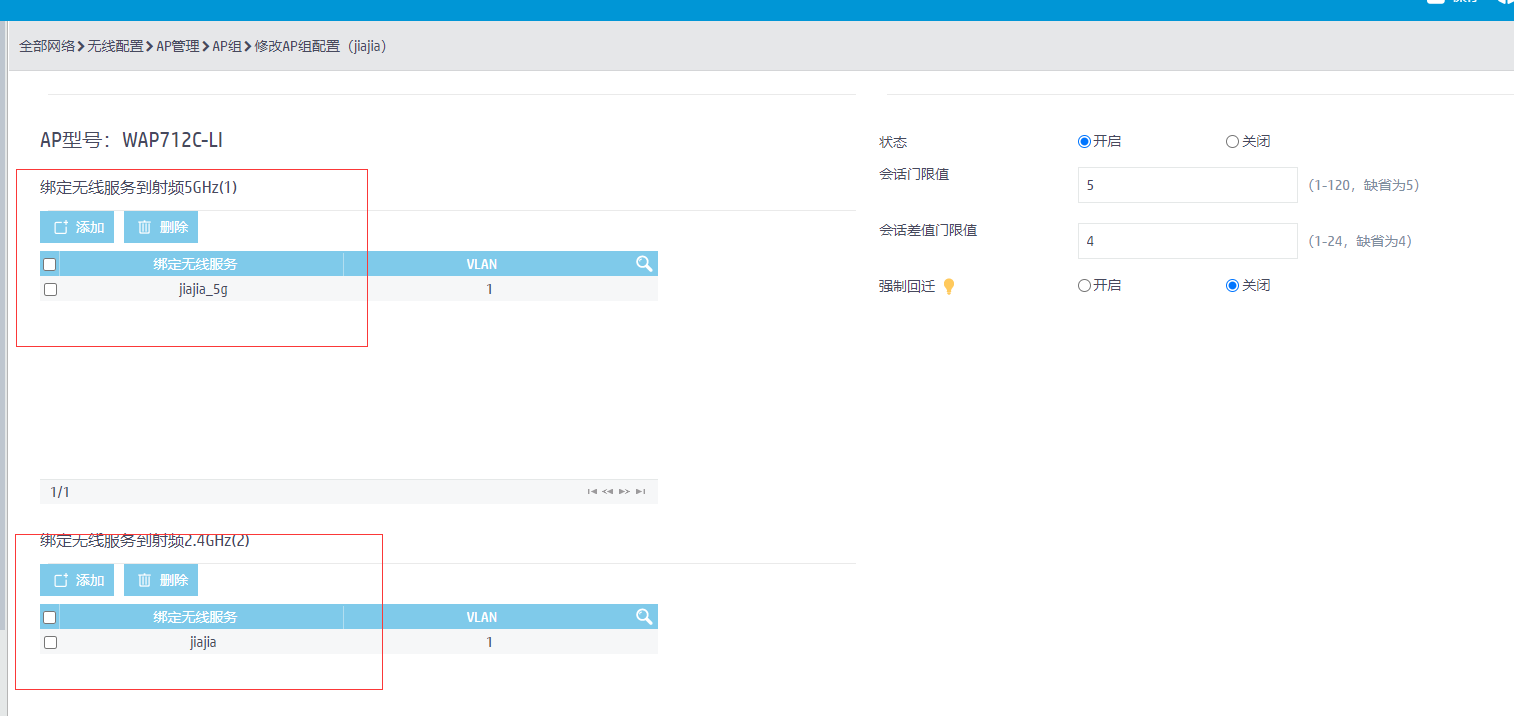Click the 绑定无线服务 column header in the 2.4GHz table
The height and width of the screenshot is (716, 1514).
(x=196, y=617)
